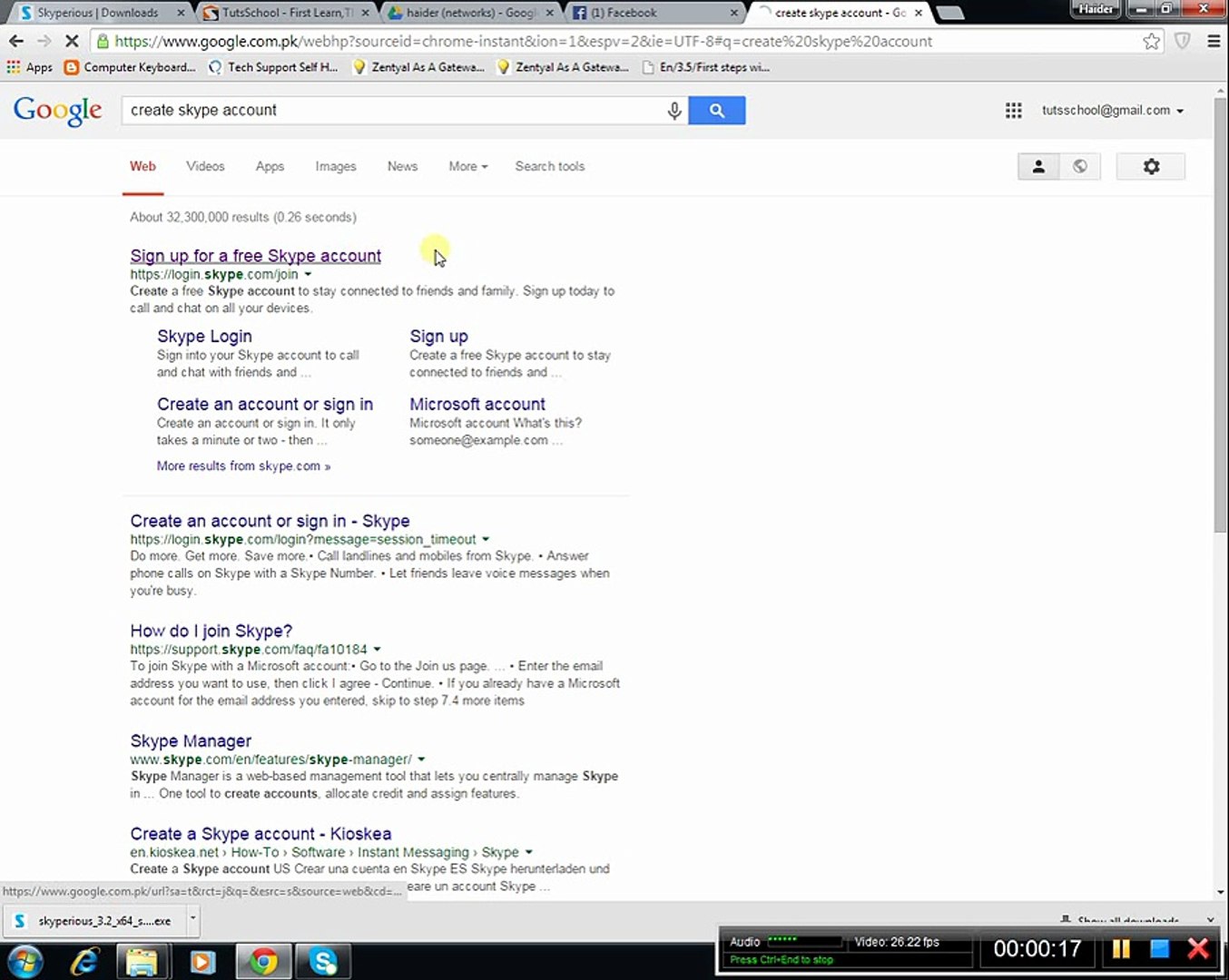Click the Google logo
The width and height of the screenshot is (1229, 980).
(x=57, y=111)
